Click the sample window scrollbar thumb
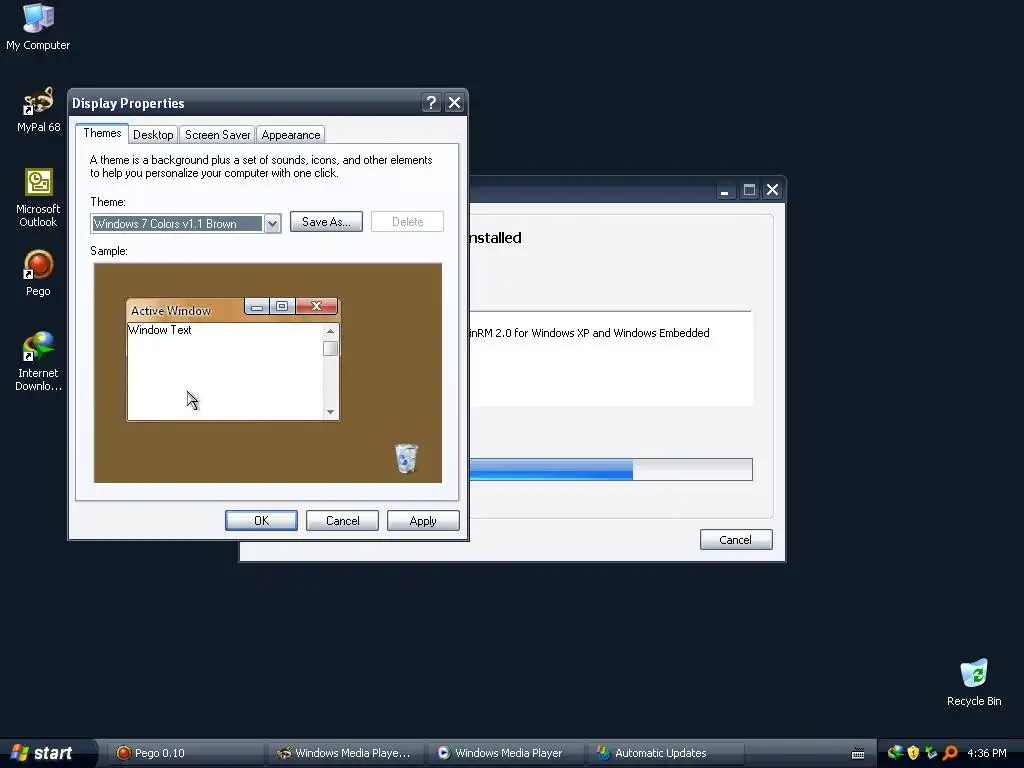Screen dimensions: 1024x768 pyautogui.click(x=330, y=349)
